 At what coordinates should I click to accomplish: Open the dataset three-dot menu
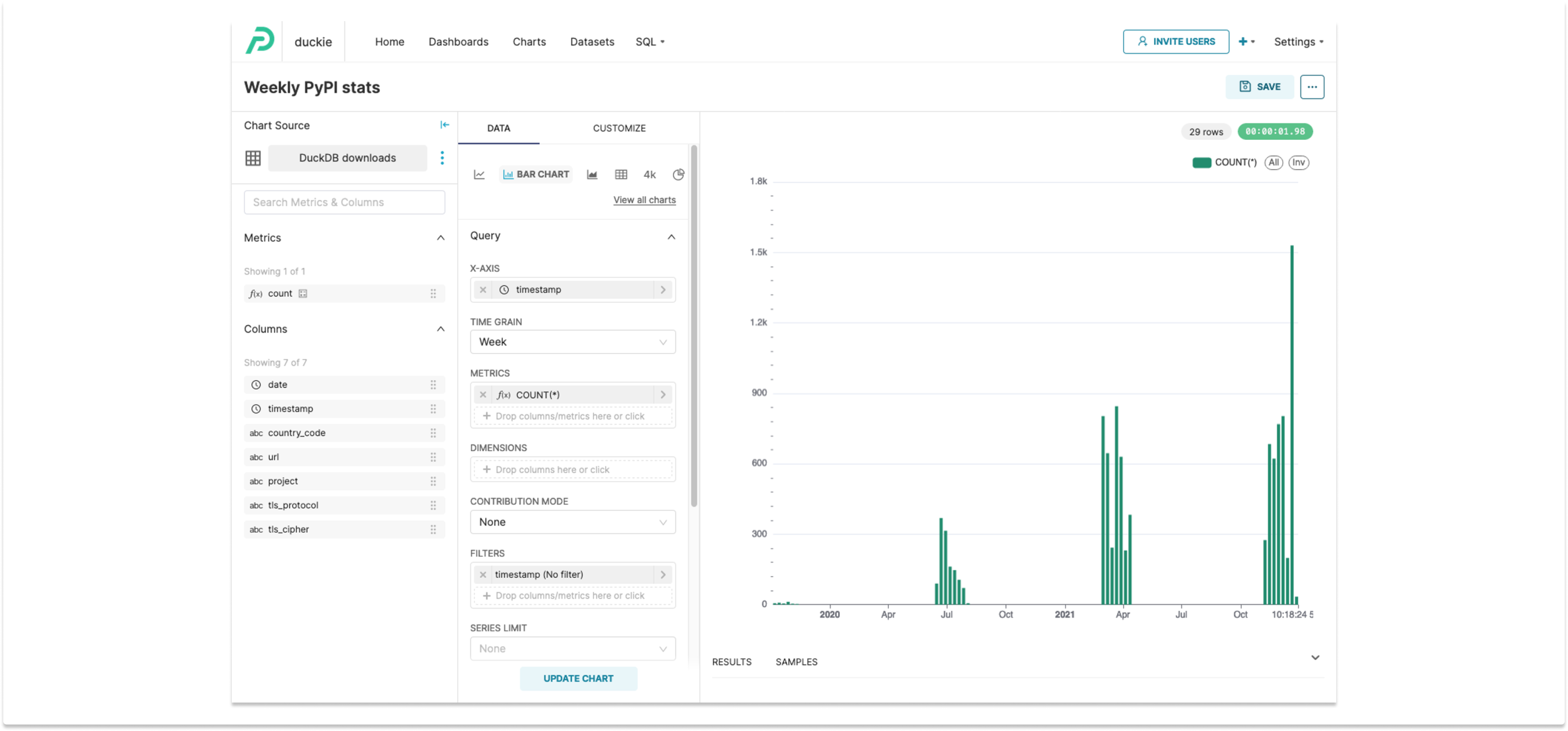click(x=442, y=158)
